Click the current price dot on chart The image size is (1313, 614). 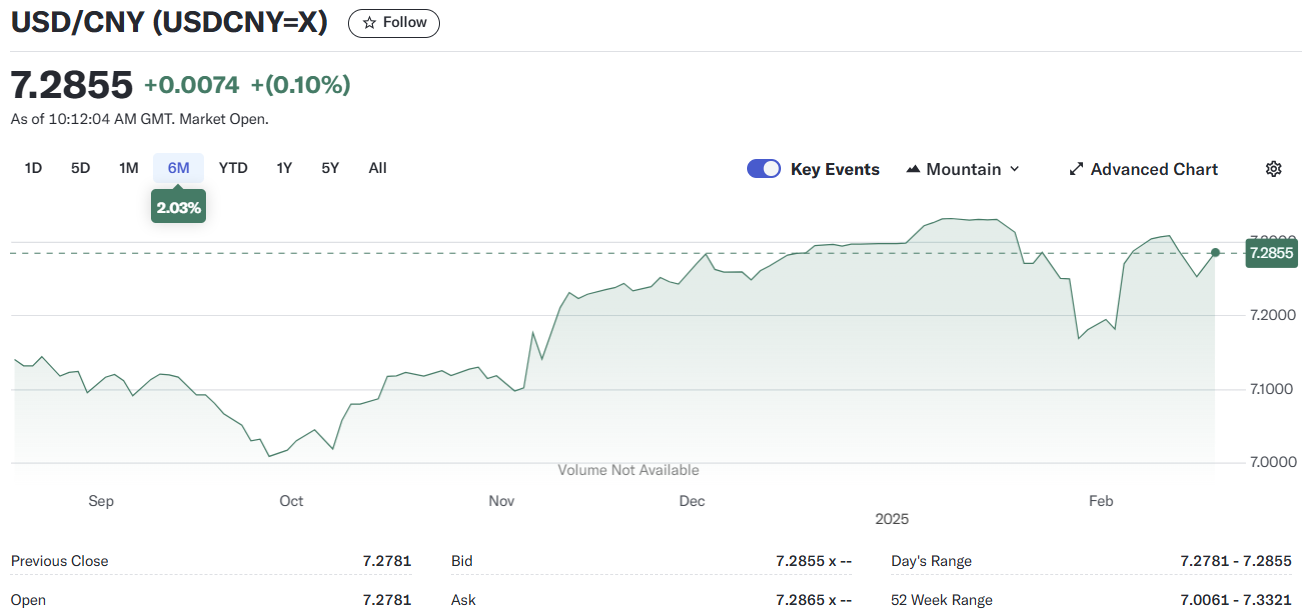pyautogui.click(x=1215, y=253)
